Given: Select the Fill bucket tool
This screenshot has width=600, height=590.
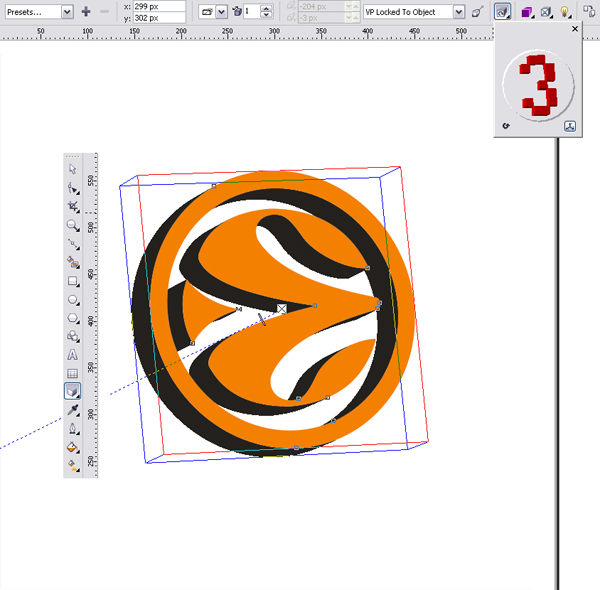Looking at the screenshot, I should [72, 447].
